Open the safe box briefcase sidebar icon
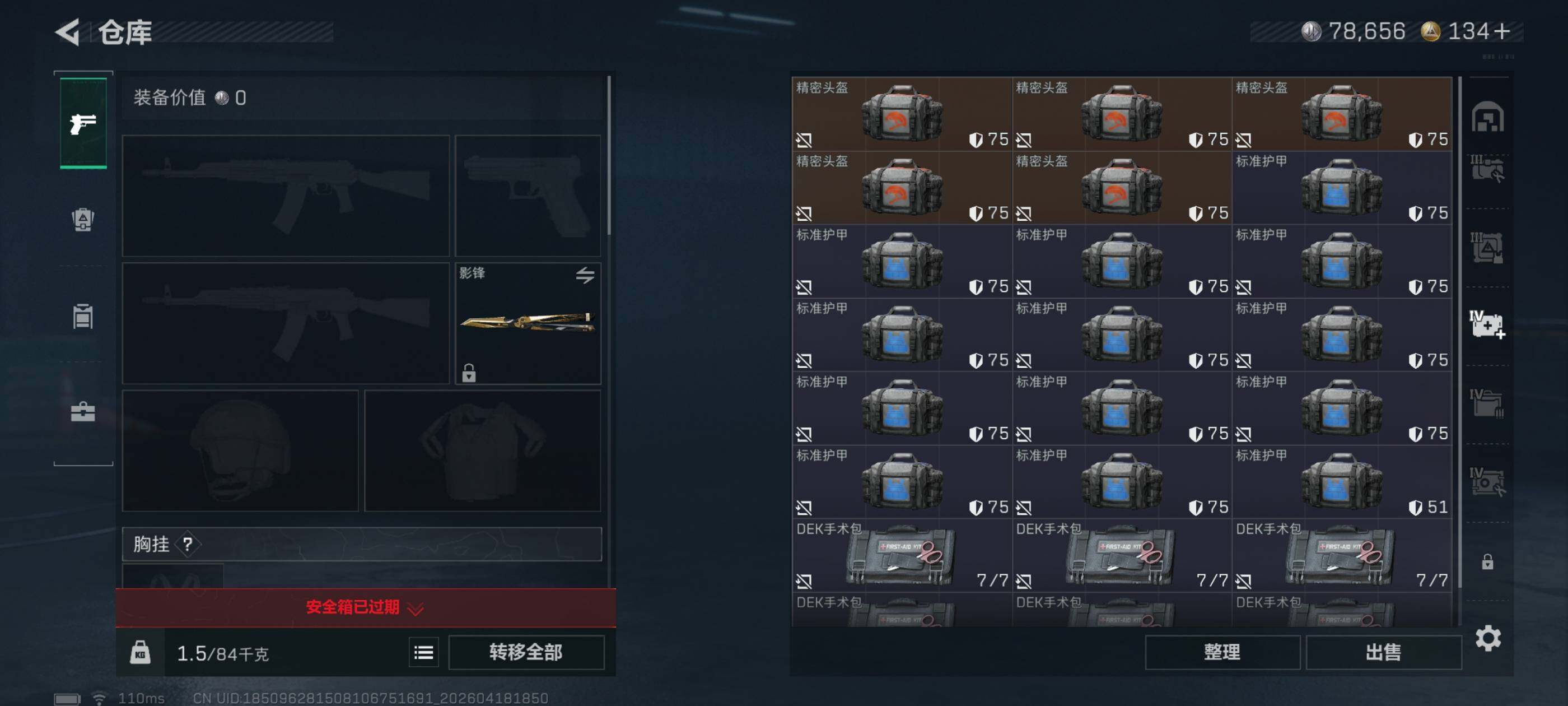This screenshot has height=706, width=1568. click(x=83, y=412)
